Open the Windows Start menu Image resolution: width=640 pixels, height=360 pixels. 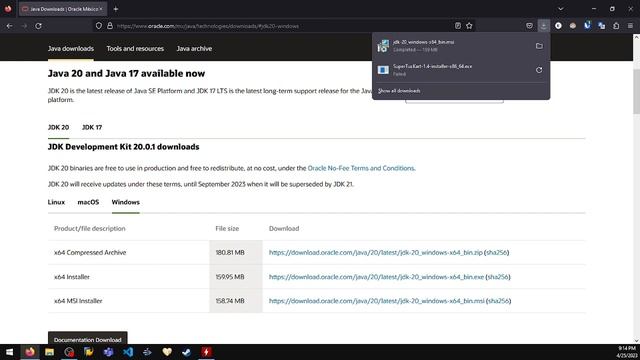point(9,352)
